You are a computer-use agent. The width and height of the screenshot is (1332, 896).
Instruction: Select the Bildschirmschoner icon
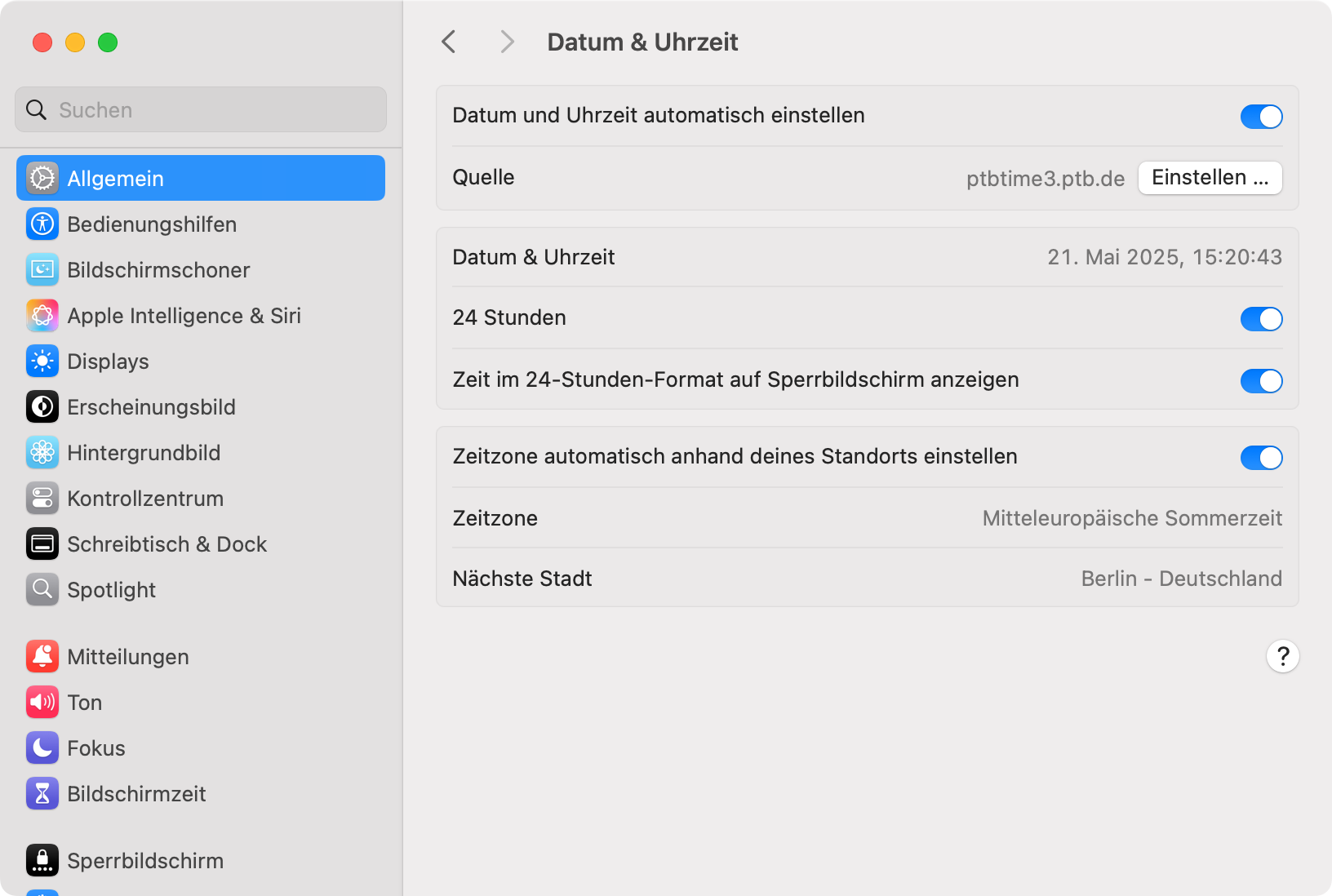pyautogui.click(x=42, y=269)
